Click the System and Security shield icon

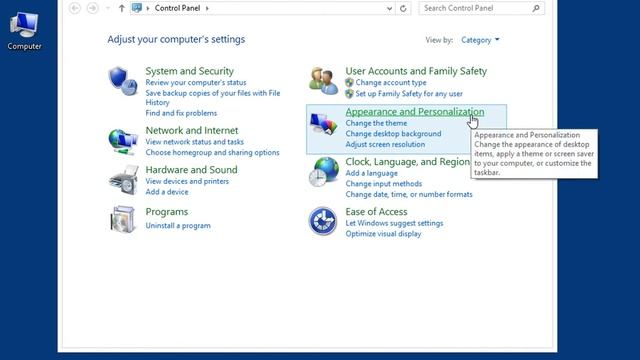coord(123,81)
